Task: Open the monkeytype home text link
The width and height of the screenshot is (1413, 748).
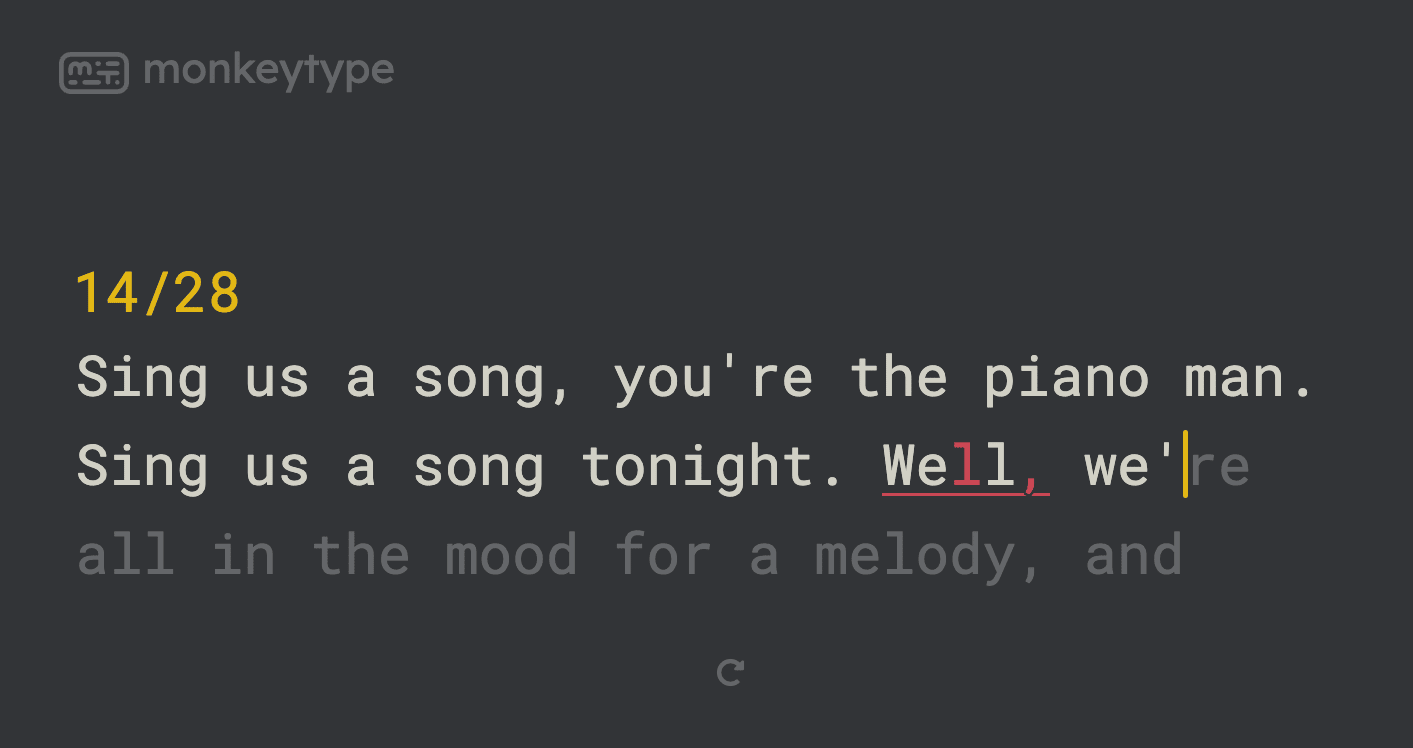Action: click(269, 71)
